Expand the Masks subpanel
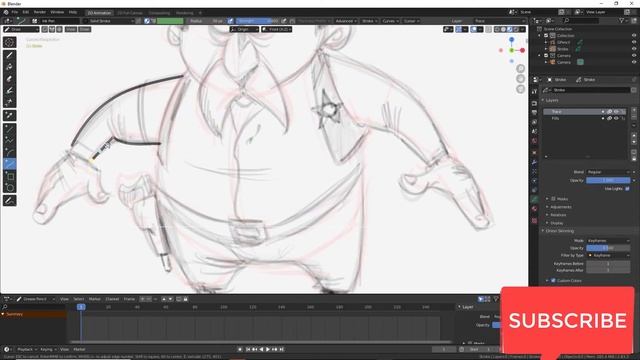 (x=547, y=199)
